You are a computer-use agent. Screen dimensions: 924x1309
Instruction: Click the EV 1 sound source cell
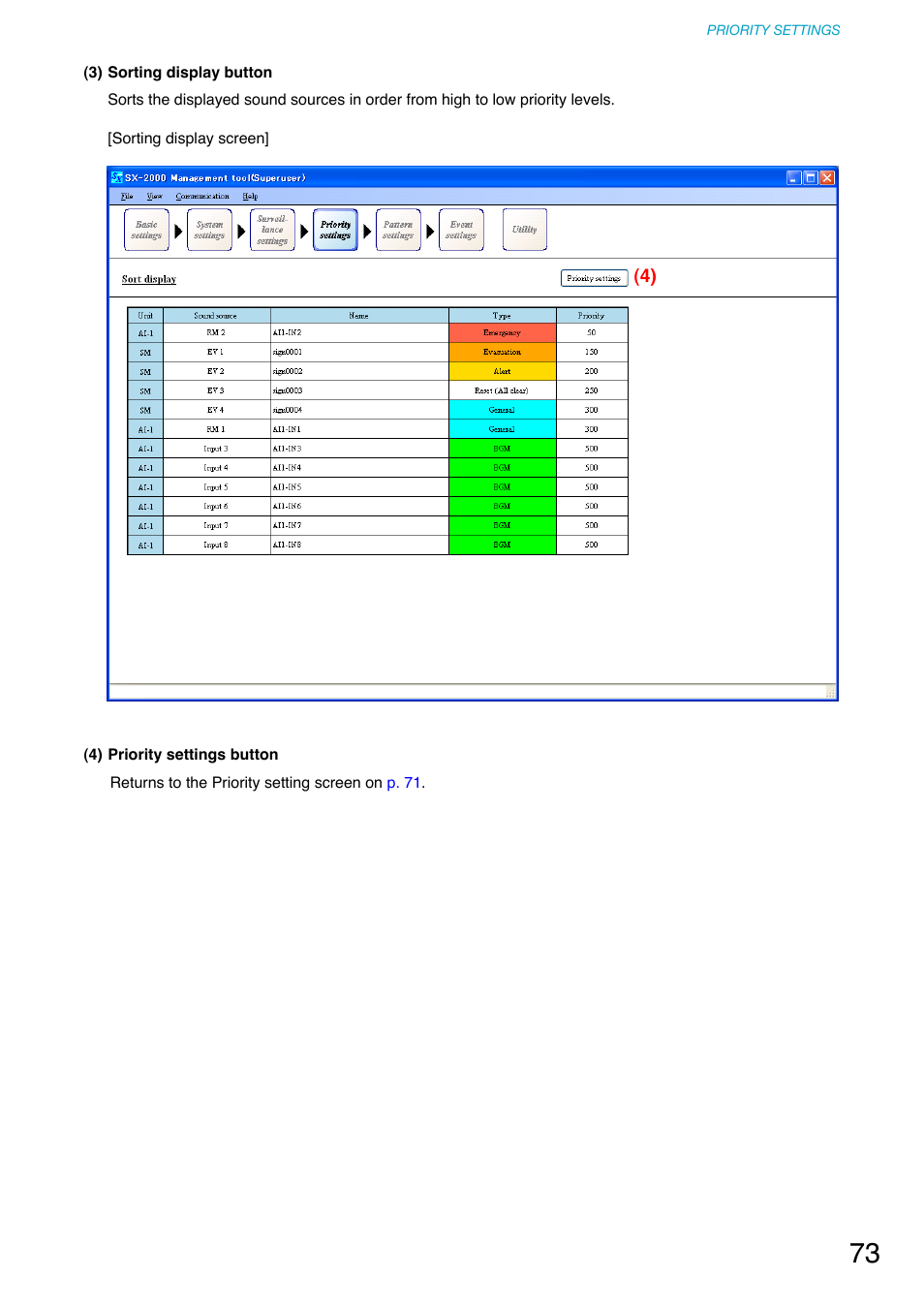[x=217, y=353]
